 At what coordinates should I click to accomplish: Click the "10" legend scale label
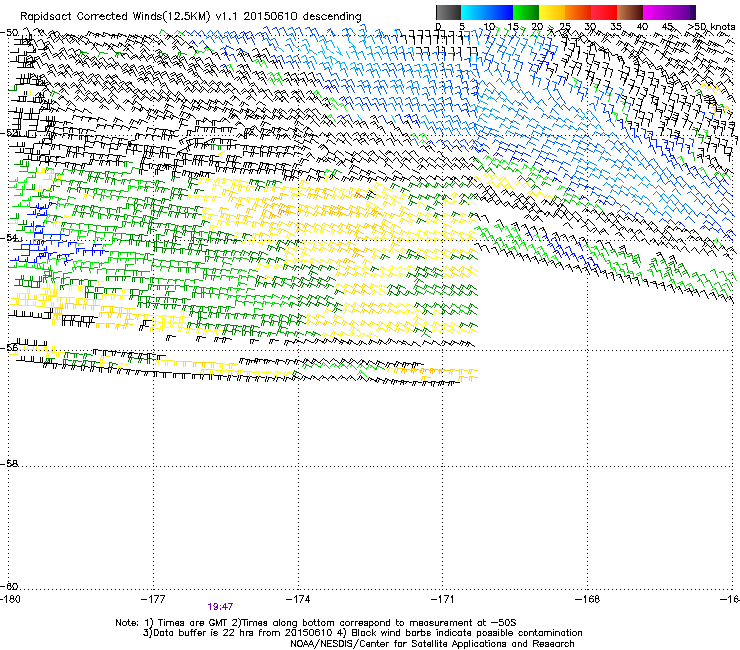coord(489,27)
